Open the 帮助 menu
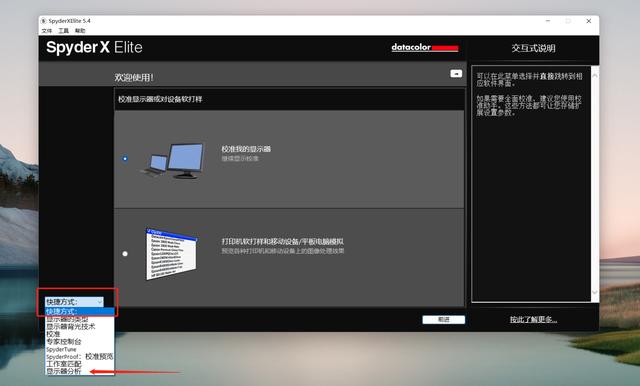 [x=80, y=31]
